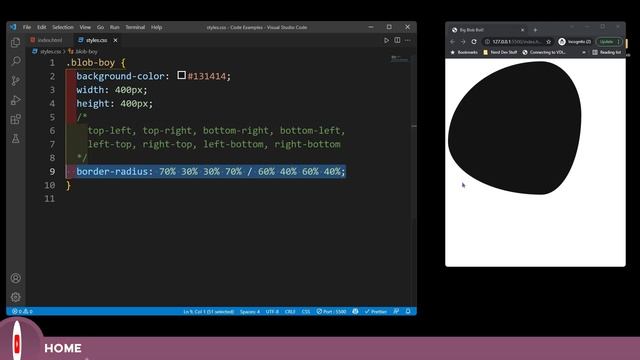The height and width of the screenshot is (360, 640).
Task: Open the Help menu
Action: pos(157,27)
